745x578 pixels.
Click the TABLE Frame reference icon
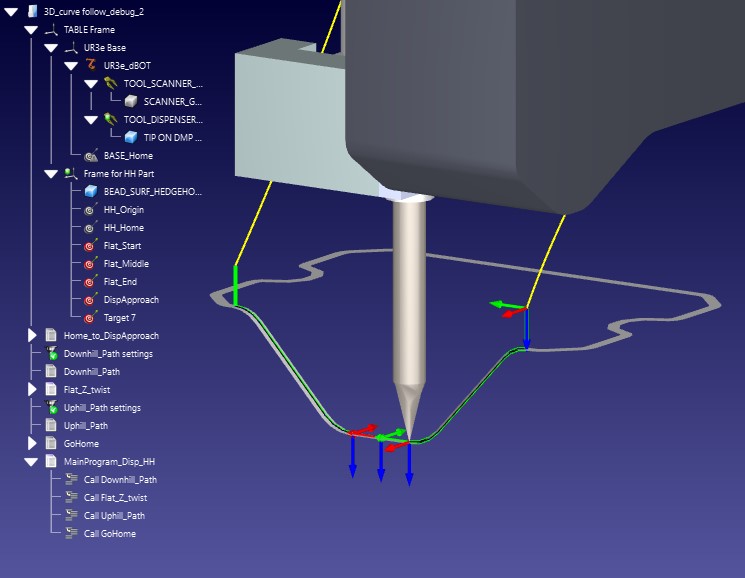pyautogui.click(x=51, y=30)
